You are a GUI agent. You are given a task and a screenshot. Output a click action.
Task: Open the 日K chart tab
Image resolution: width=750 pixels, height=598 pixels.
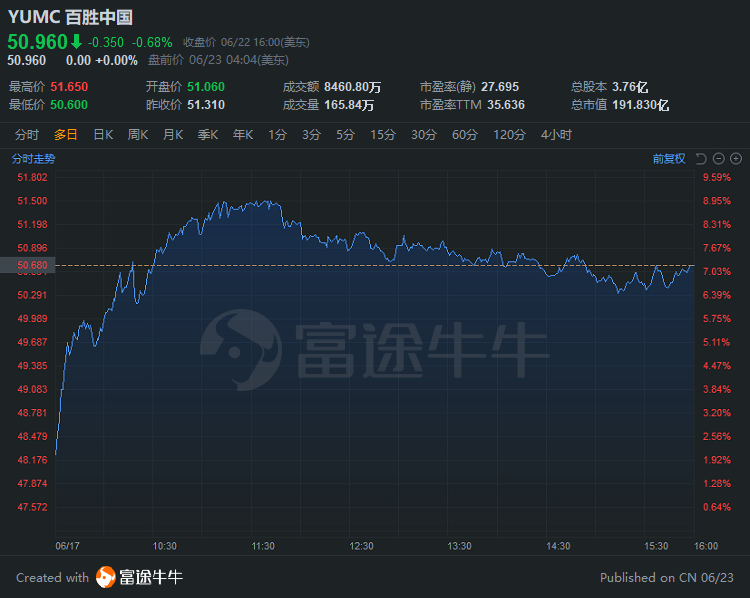tap(103, 135)
